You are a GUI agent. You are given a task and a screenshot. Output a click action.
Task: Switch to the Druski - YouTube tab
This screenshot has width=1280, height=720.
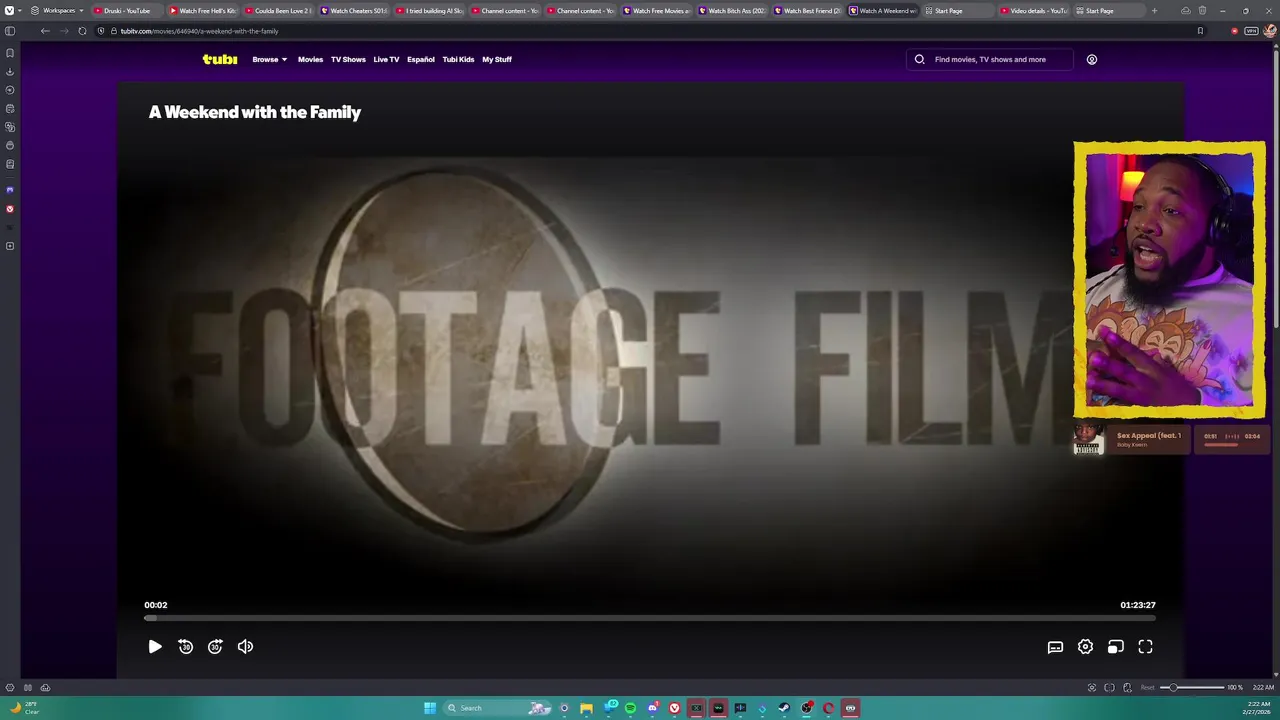(x=127, y=11)
